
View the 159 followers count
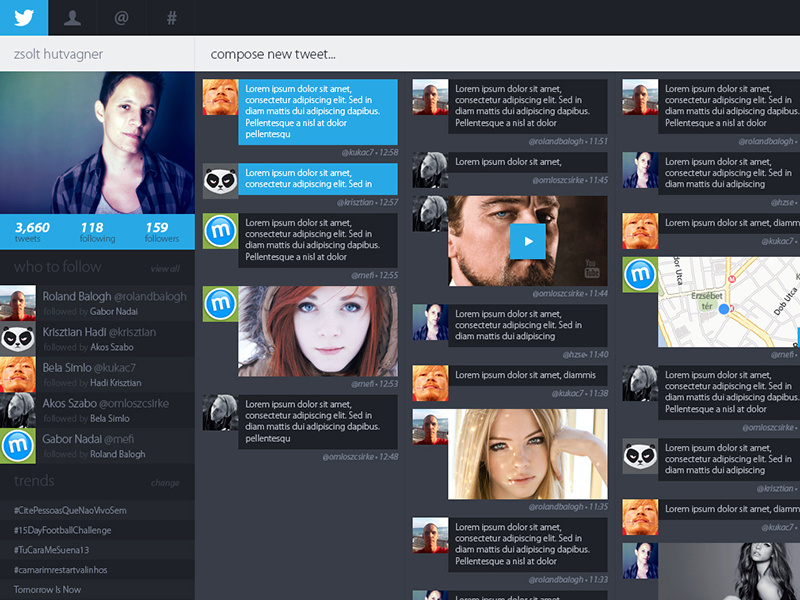pos(162,232)
